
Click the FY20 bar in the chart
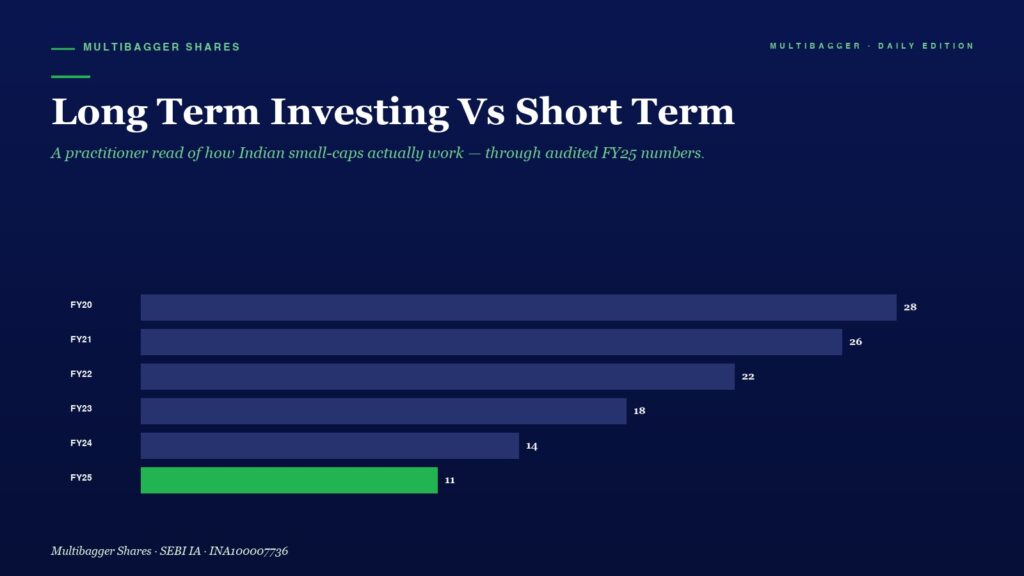519,307
